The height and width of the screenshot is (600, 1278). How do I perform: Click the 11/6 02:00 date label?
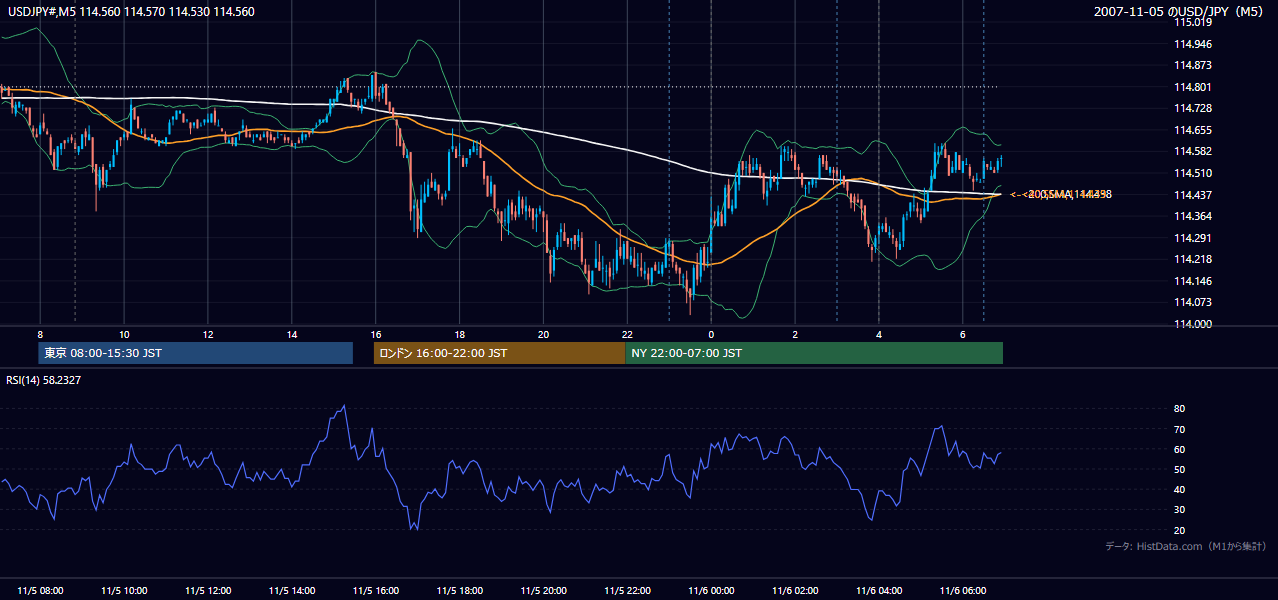(x=795, y=591)
